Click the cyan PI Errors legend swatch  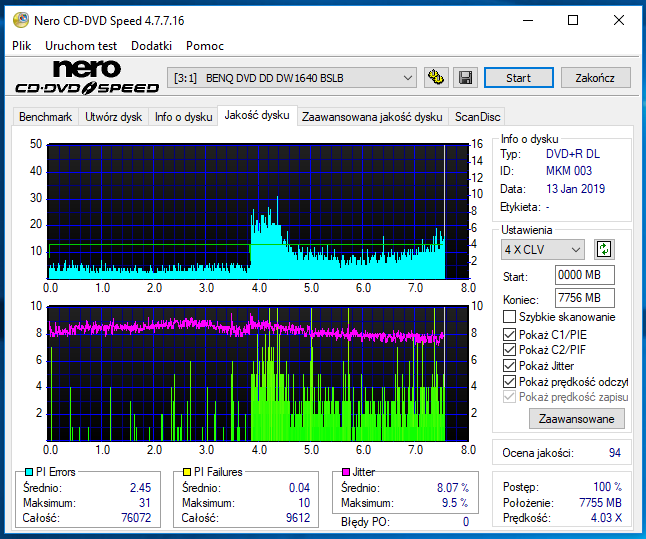[29, 472]
